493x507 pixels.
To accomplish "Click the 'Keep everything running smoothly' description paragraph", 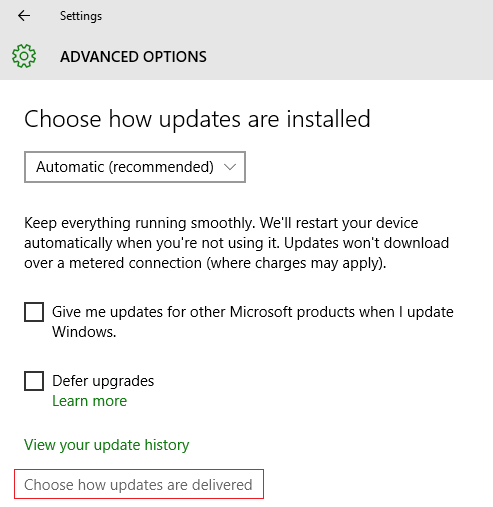I will tap(237, 243).
